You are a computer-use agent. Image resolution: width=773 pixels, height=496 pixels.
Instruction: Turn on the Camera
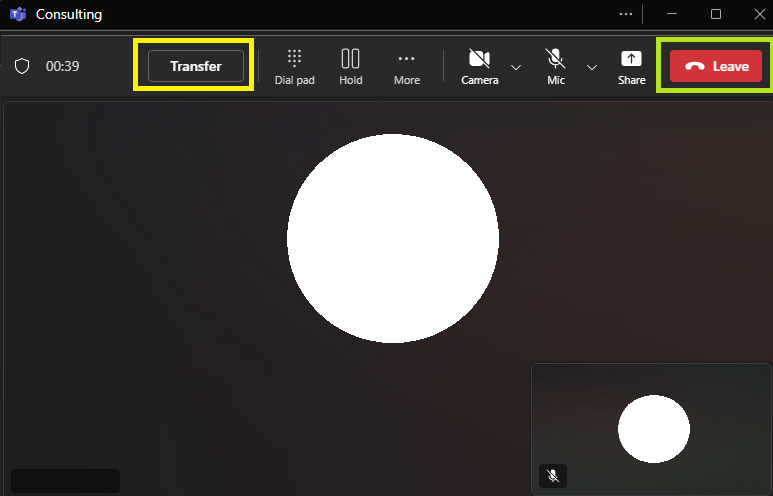[479, 67]
